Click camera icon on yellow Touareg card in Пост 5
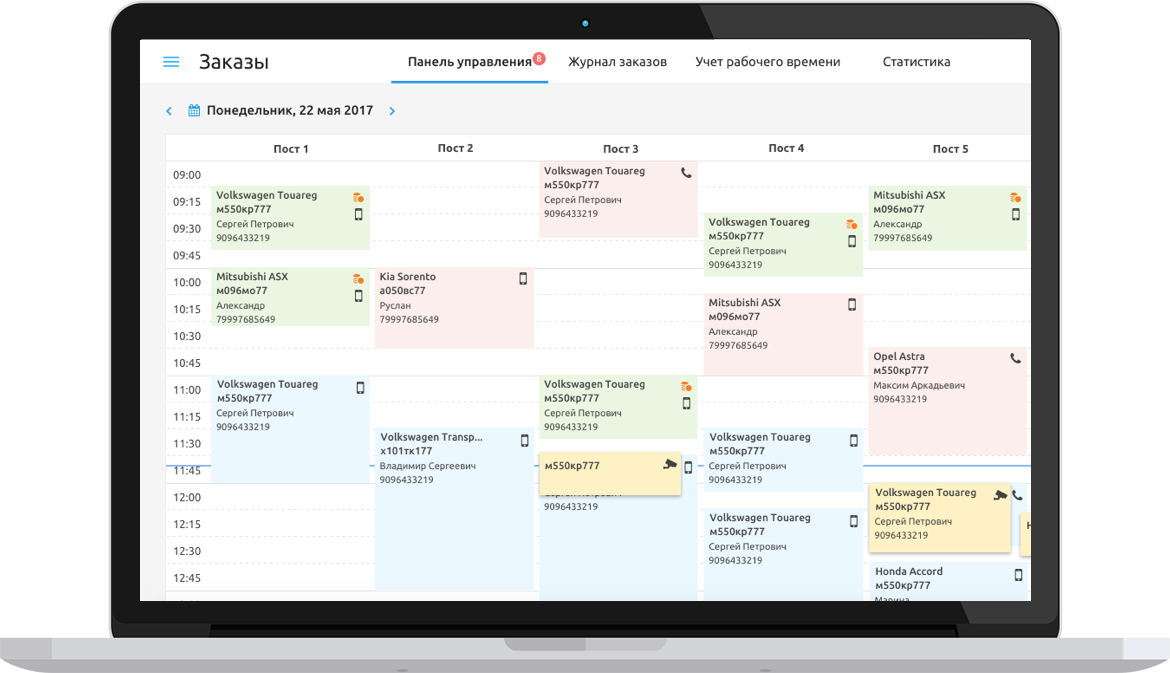The image size is (1170, 673). [1001, 495]
